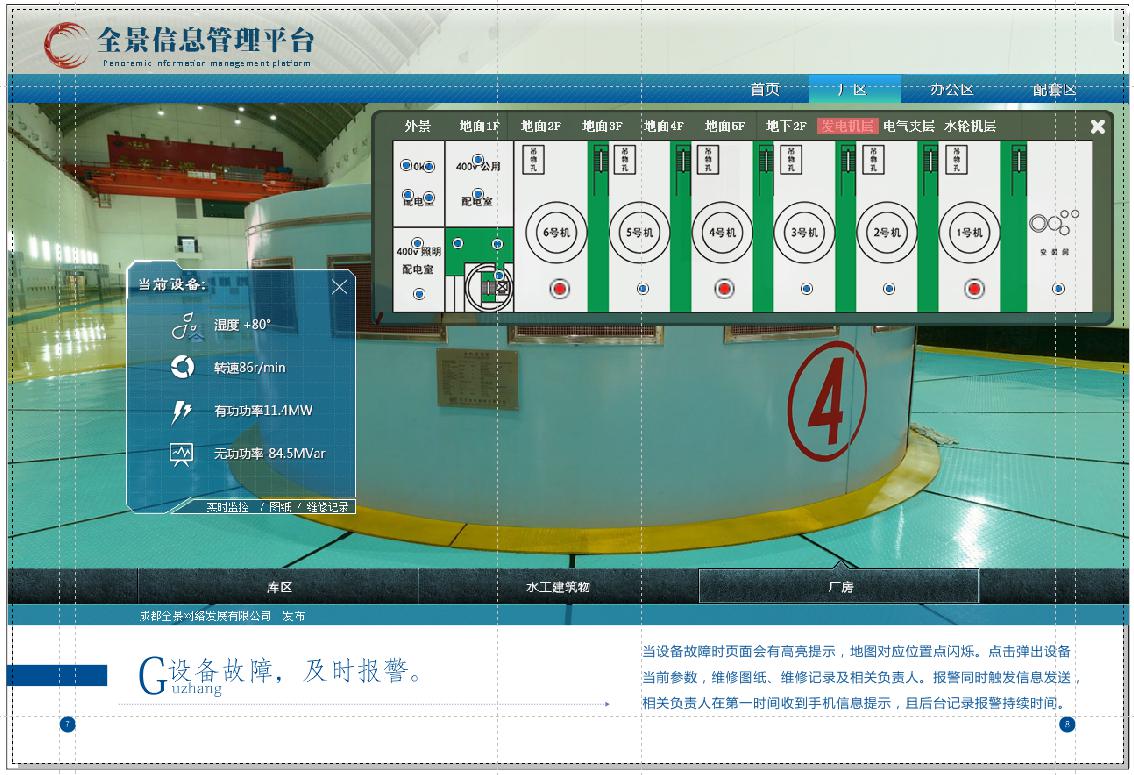This screenshot has width=1134, height=775.
Task: Select the 外景 floor tab
Action: tap(417, 127)
